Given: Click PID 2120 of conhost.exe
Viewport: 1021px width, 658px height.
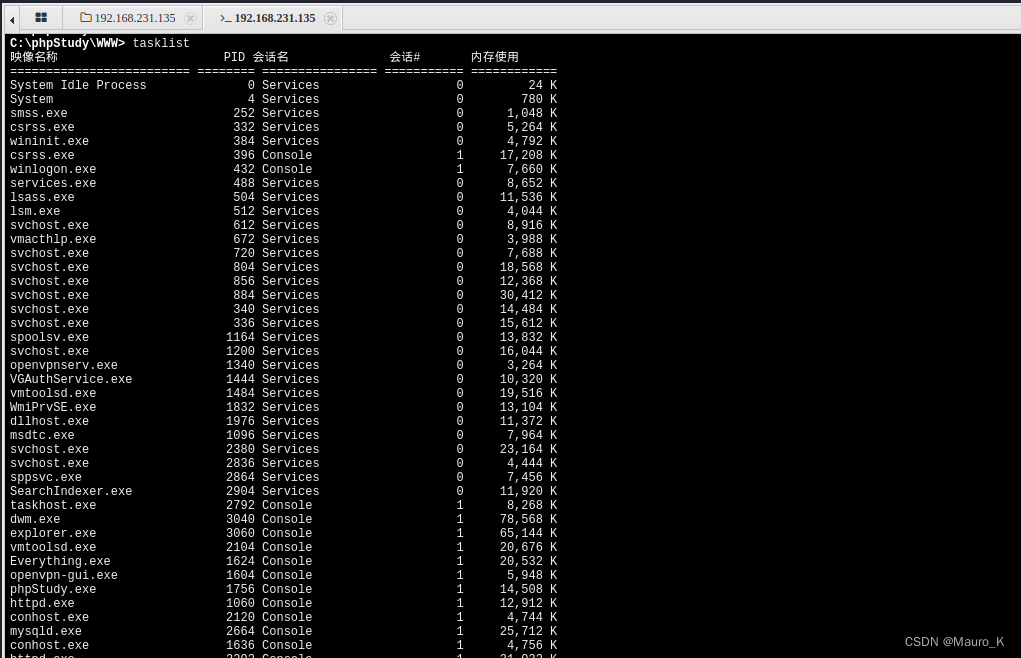Looking at the screenshot, I should [x=240, y=617].
